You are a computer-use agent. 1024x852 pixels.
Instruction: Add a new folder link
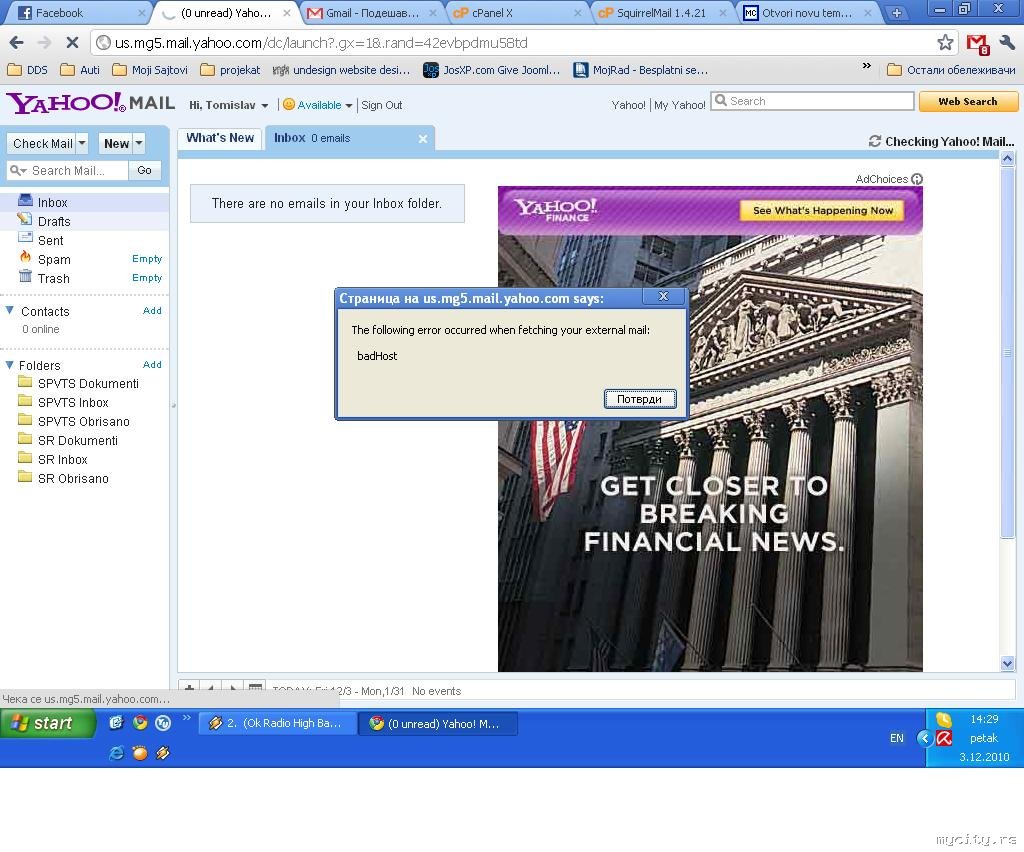[x=152, y=365]
